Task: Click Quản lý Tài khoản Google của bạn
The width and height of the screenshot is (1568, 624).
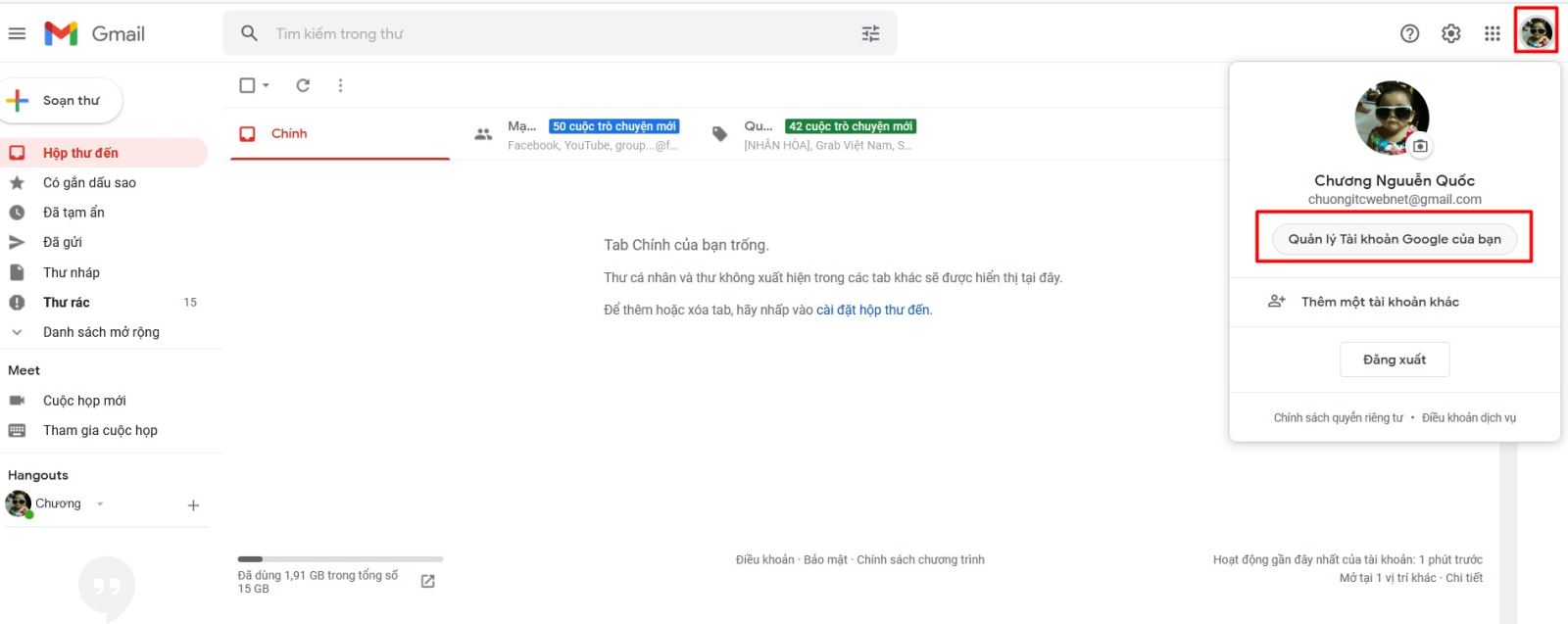Action: 1394,239
